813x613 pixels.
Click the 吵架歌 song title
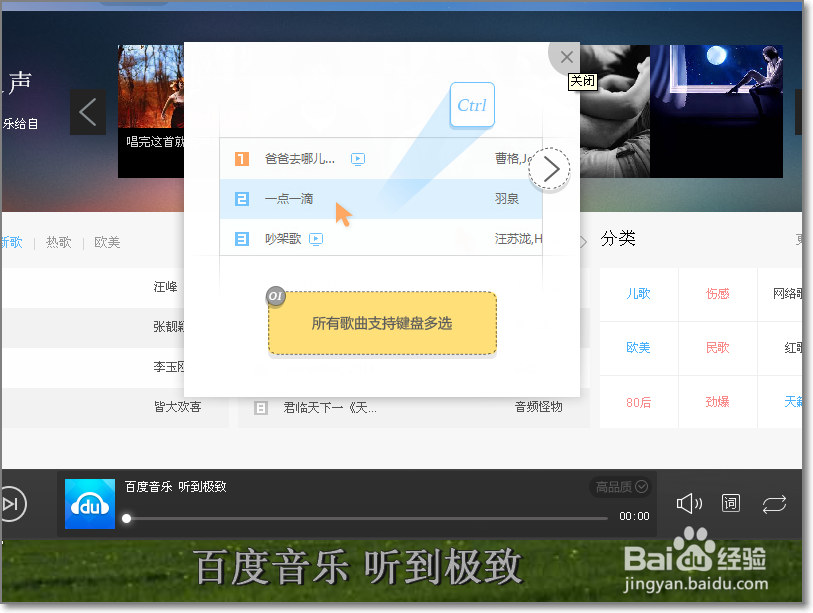click(x=283, y=239)
